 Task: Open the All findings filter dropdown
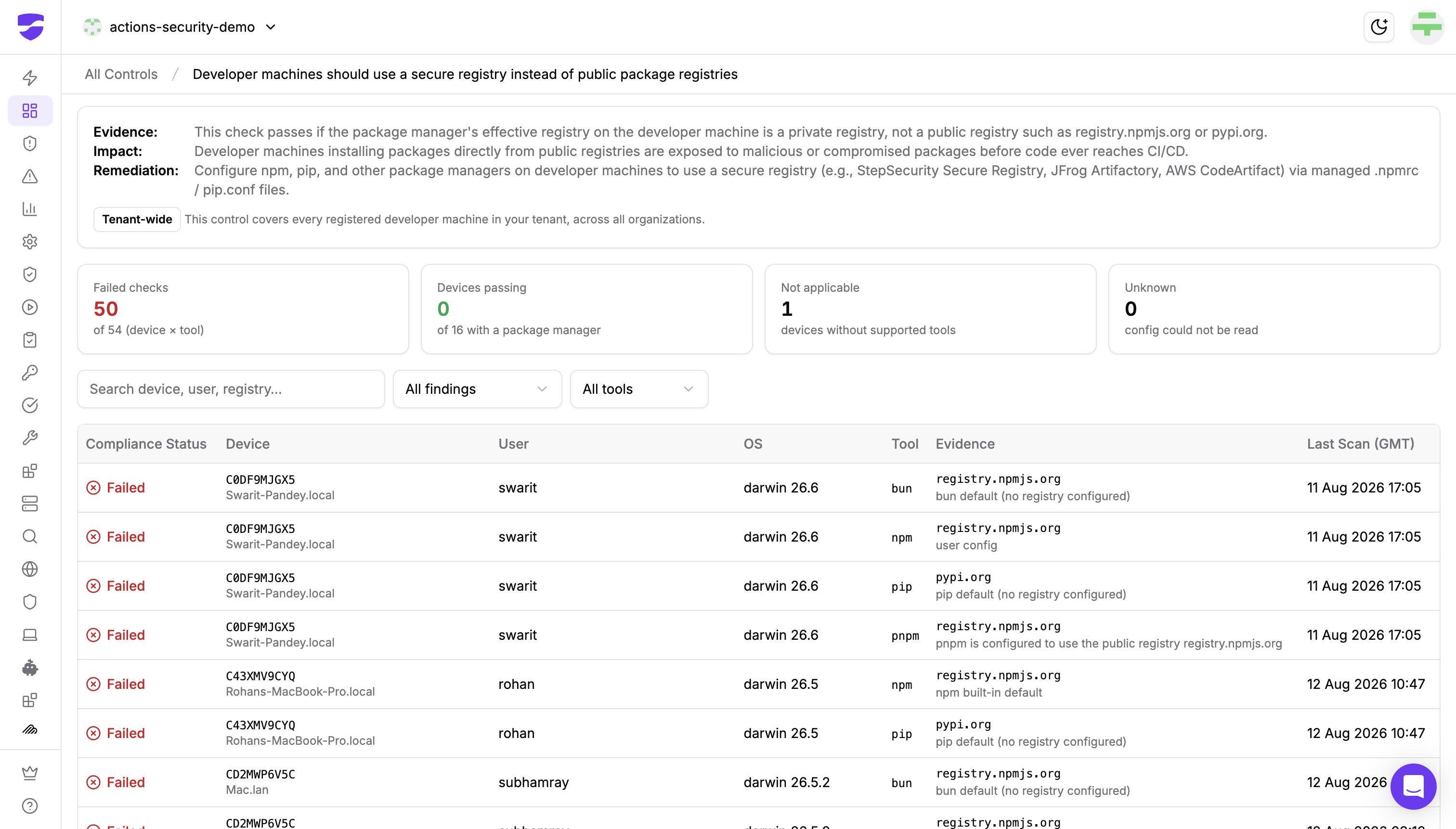click(477, 389)
